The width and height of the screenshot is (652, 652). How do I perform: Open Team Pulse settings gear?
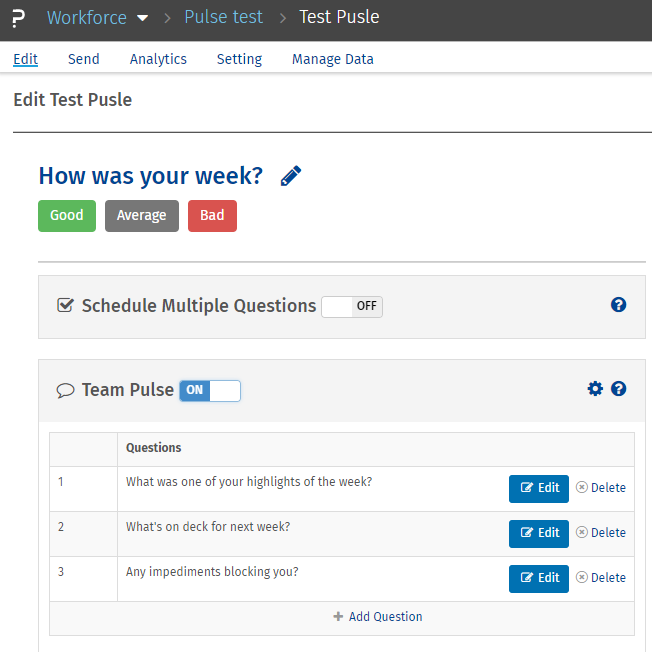tap(595, 389)
